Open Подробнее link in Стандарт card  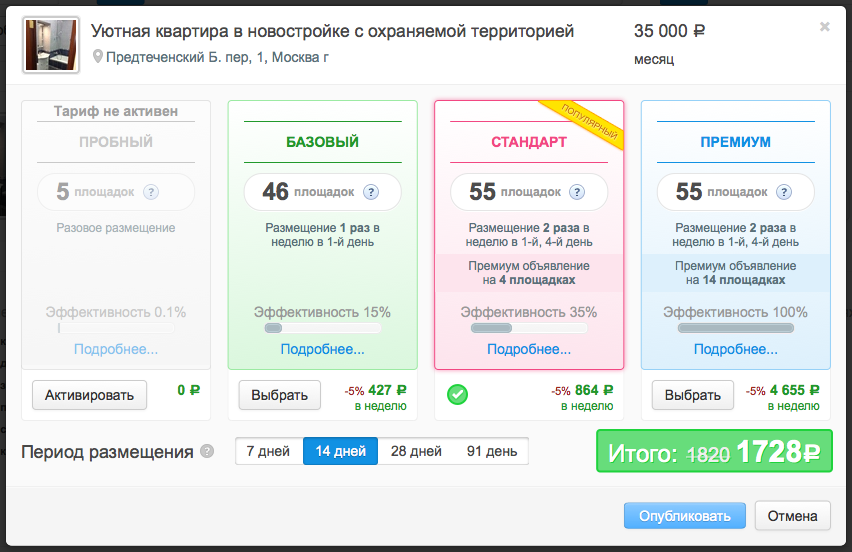click(529, 349)
